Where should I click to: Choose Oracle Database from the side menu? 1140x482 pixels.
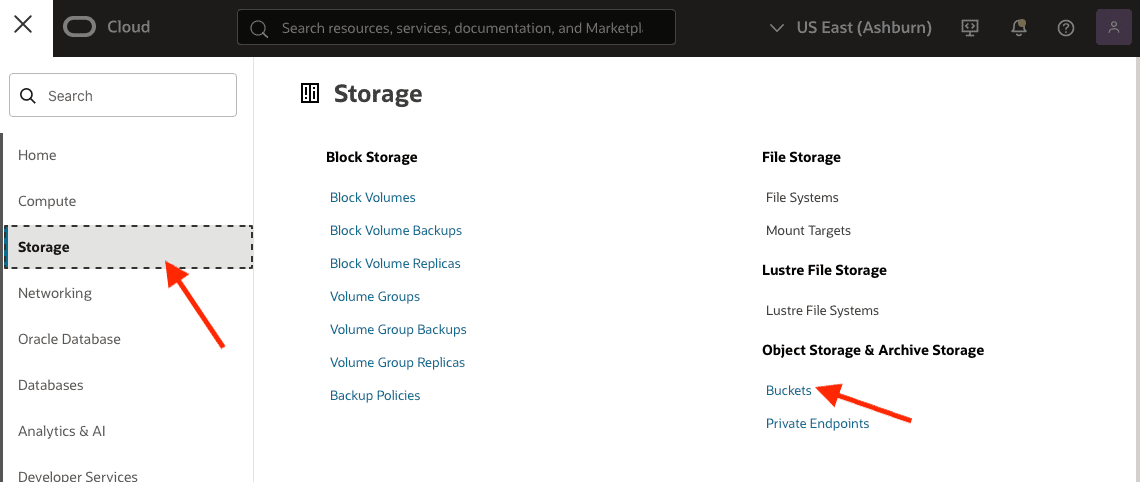69,339
